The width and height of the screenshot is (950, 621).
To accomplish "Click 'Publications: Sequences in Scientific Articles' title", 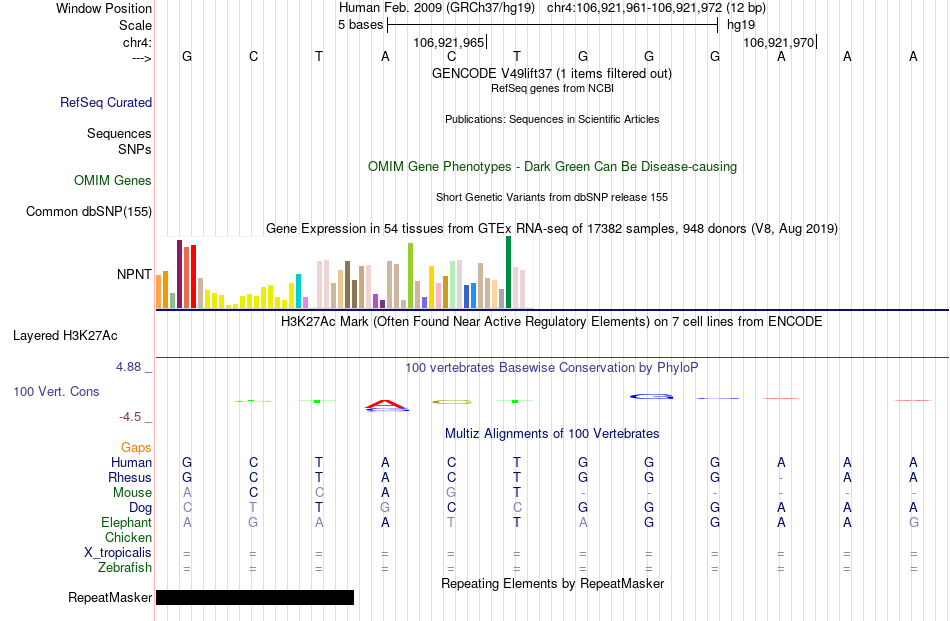I will [x=552, y=119].
